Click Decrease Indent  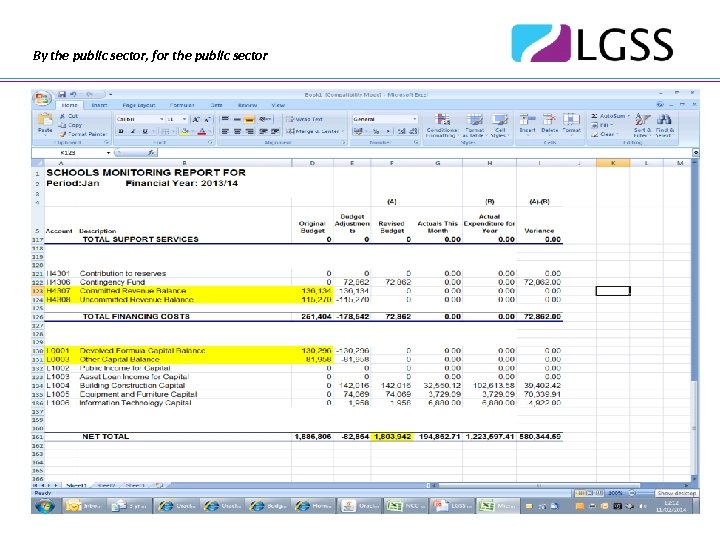pyautogui.click(x=263, y=131)
